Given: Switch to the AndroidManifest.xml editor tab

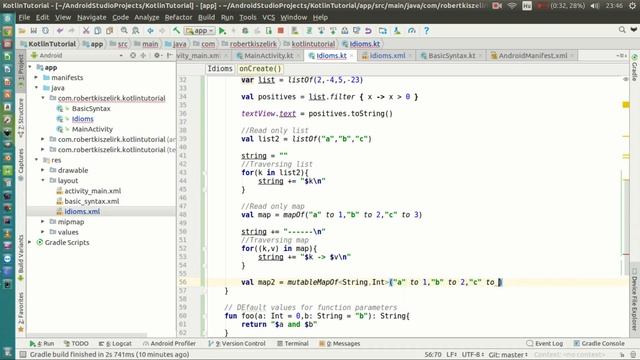Looking at the screenshot, I should pos(532,56).
